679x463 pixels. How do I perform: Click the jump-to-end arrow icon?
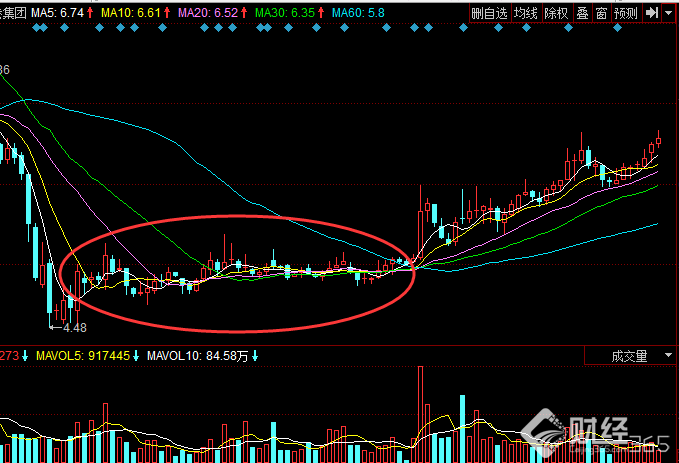pyautogui.click(x=651, y=13)
